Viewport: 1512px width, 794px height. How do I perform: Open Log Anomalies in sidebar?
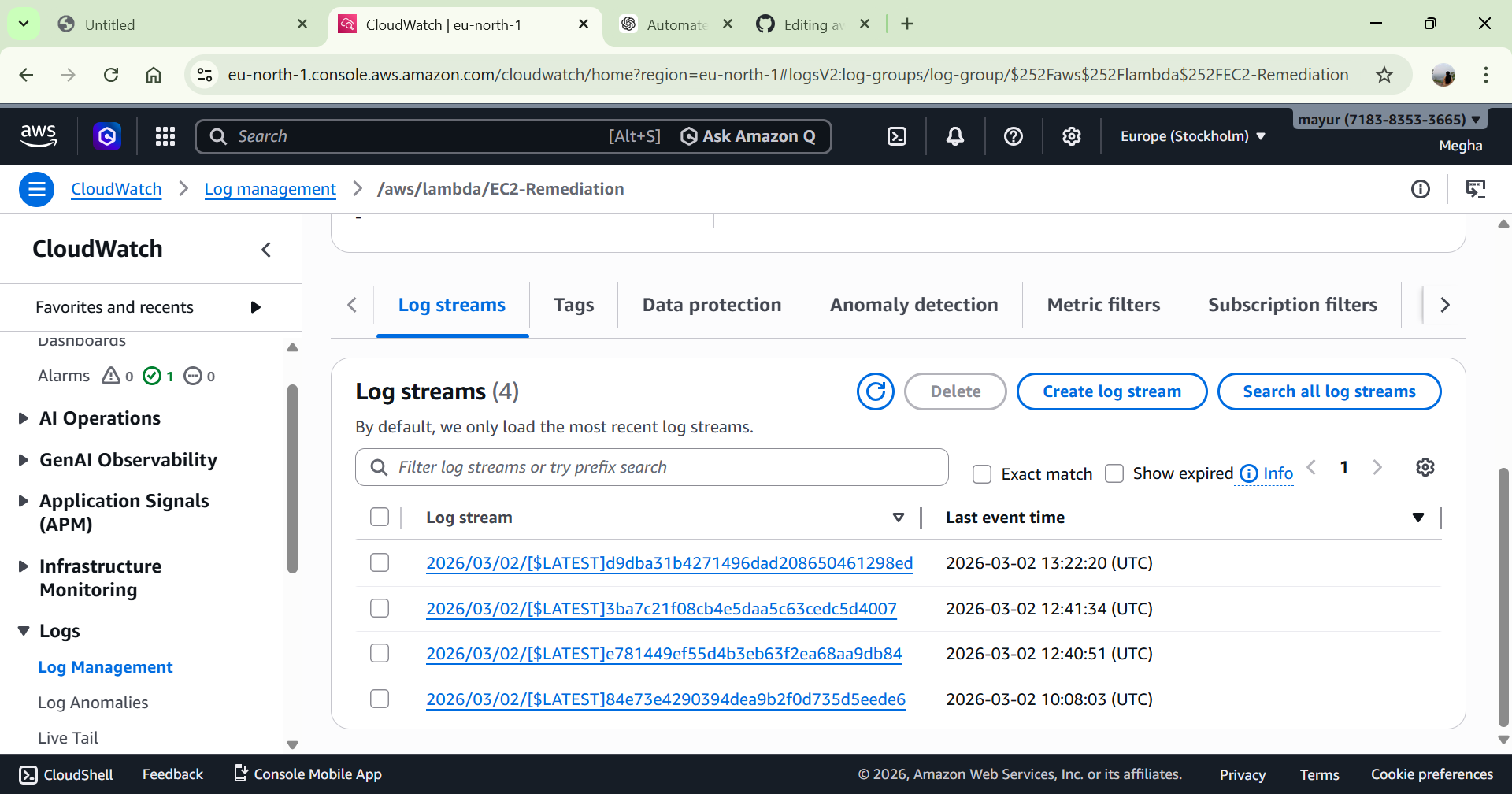tap(93, 703)
